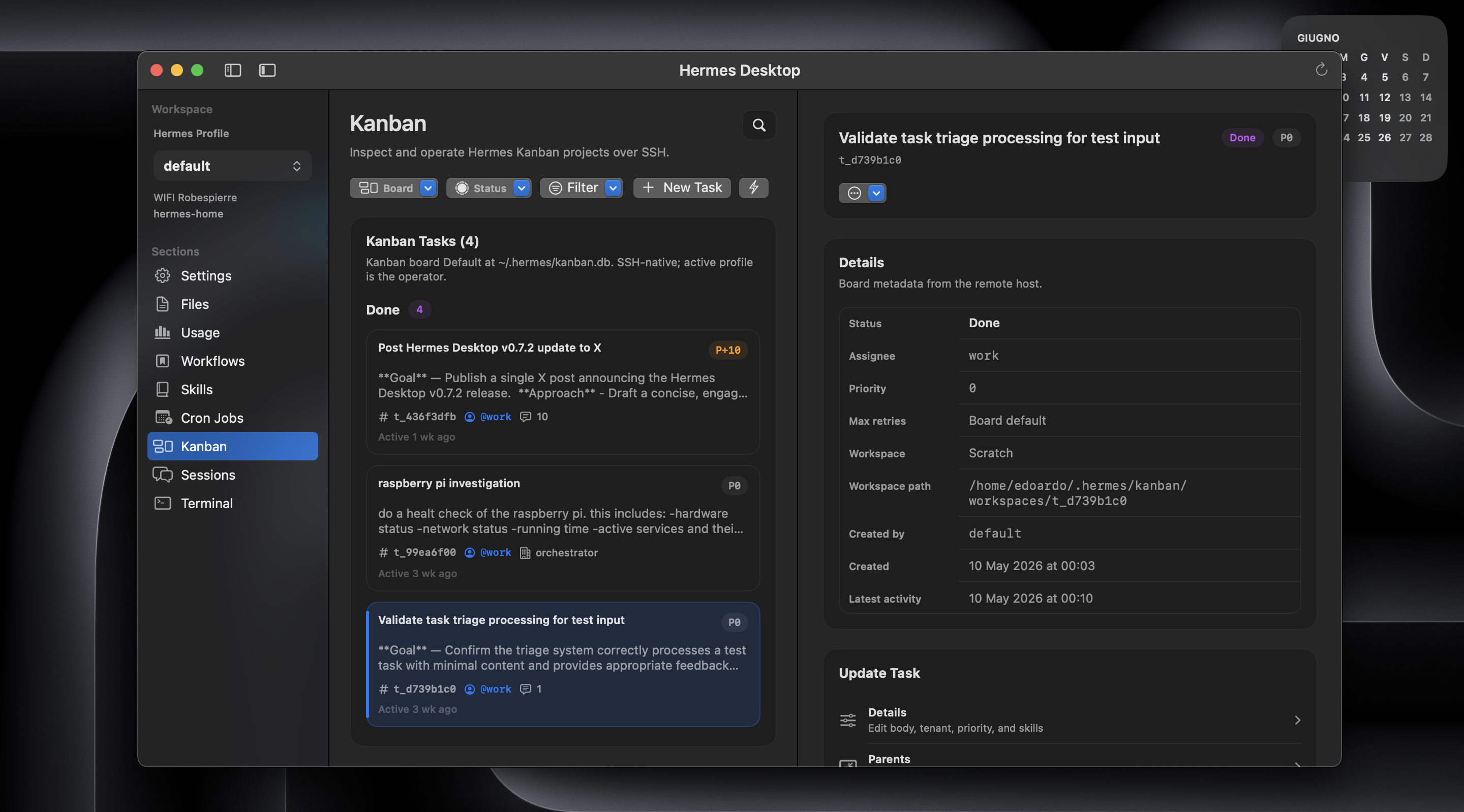The image size is (1464, 812).
Task: Click the GIUGNO calendar widget title
Action: (1318, 38)
